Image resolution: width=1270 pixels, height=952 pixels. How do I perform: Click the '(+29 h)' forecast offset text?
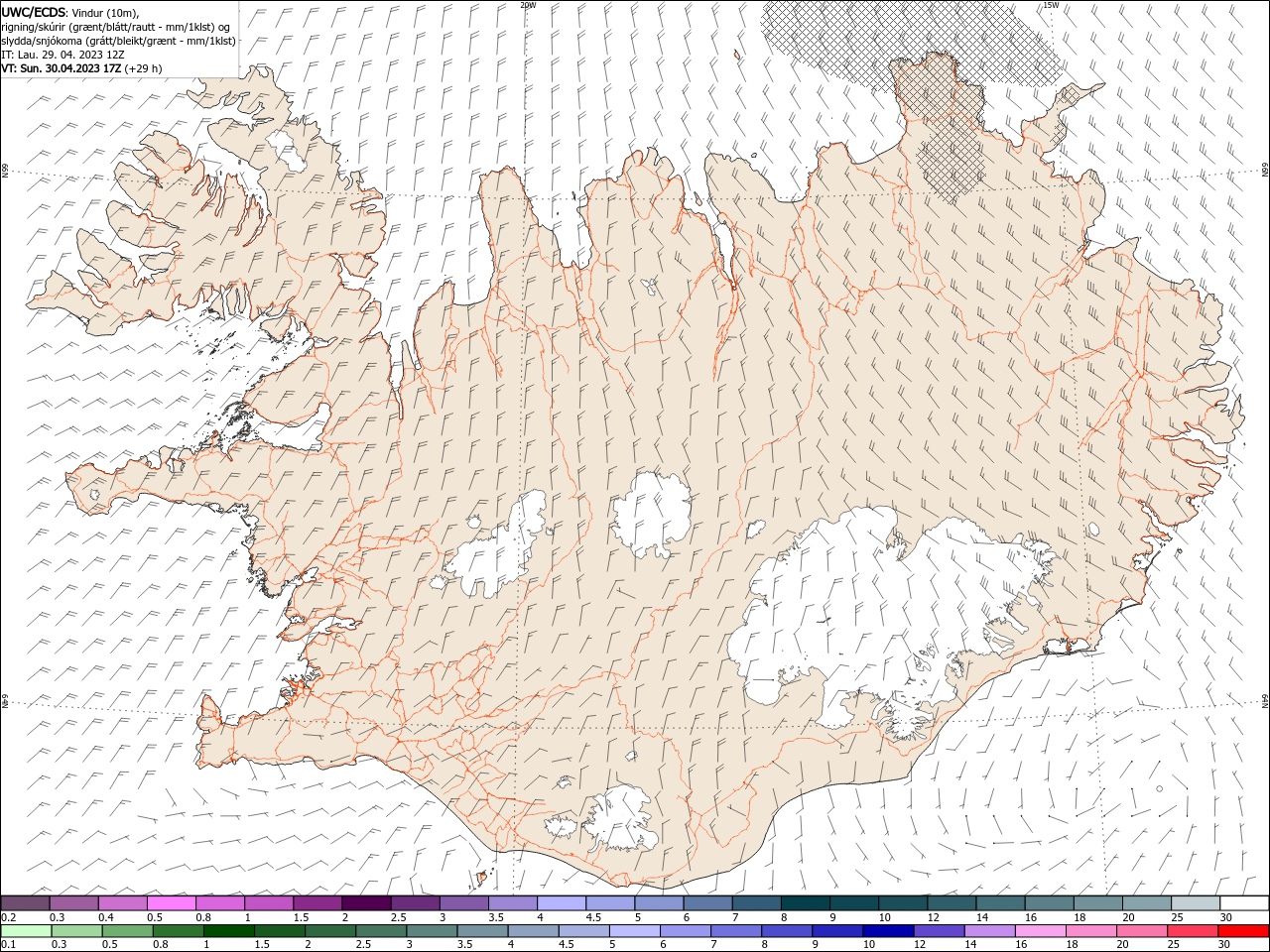[x=144, y=68]
